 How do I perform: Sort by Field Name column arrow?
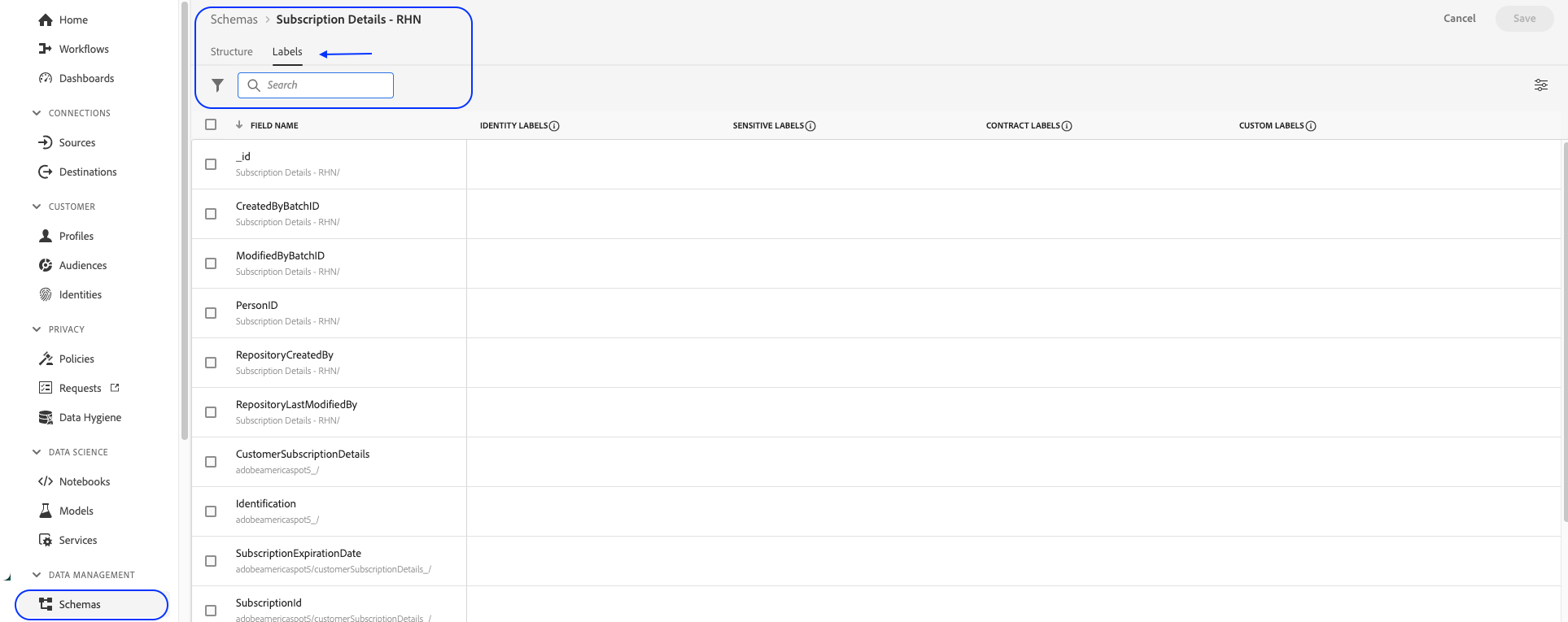[239, 125]
